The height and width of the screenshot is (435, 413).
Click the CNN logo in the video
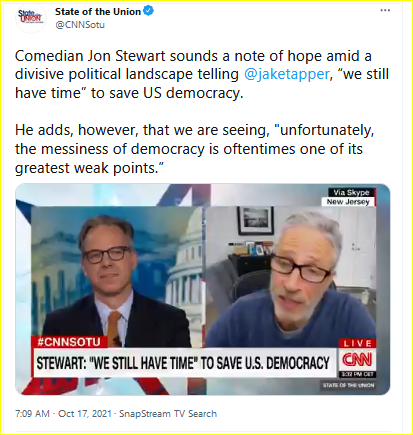coord(357,360)
